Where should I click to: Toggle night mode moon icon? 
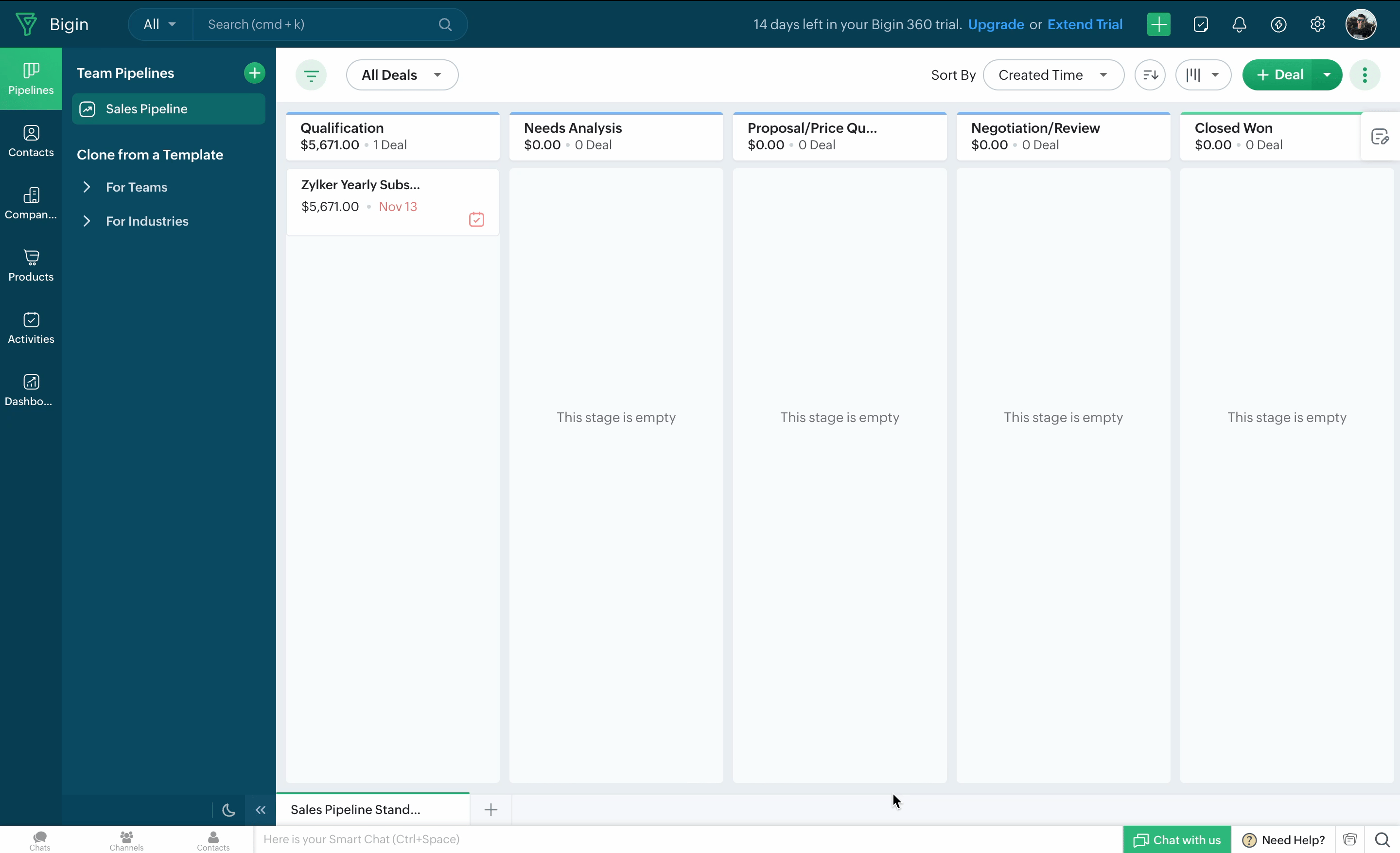coord(228,810)
